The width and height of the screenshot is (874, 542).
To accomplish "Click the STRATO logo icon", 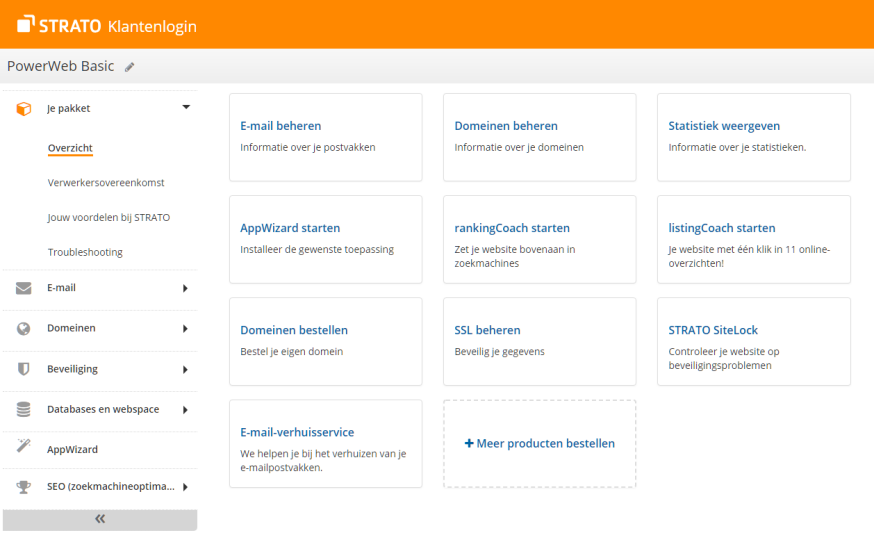I will pyautogui.click(x=26, y=24).
